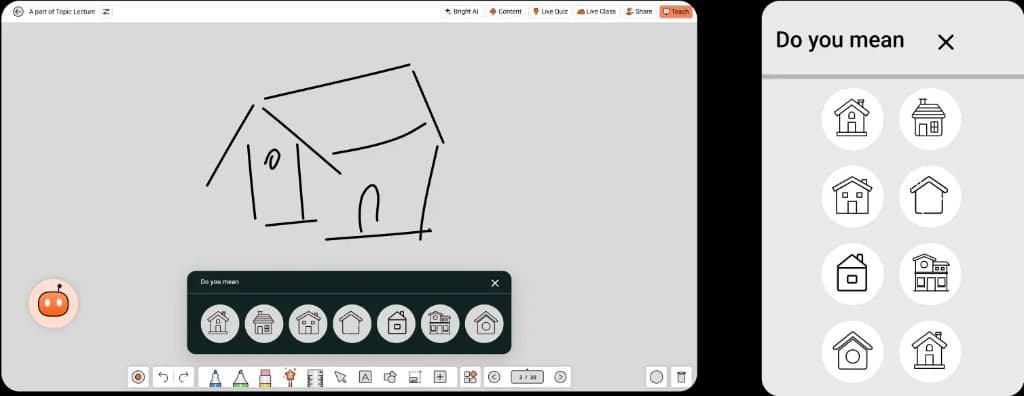Open the widgets grid icon

click(x=470, y=377)
